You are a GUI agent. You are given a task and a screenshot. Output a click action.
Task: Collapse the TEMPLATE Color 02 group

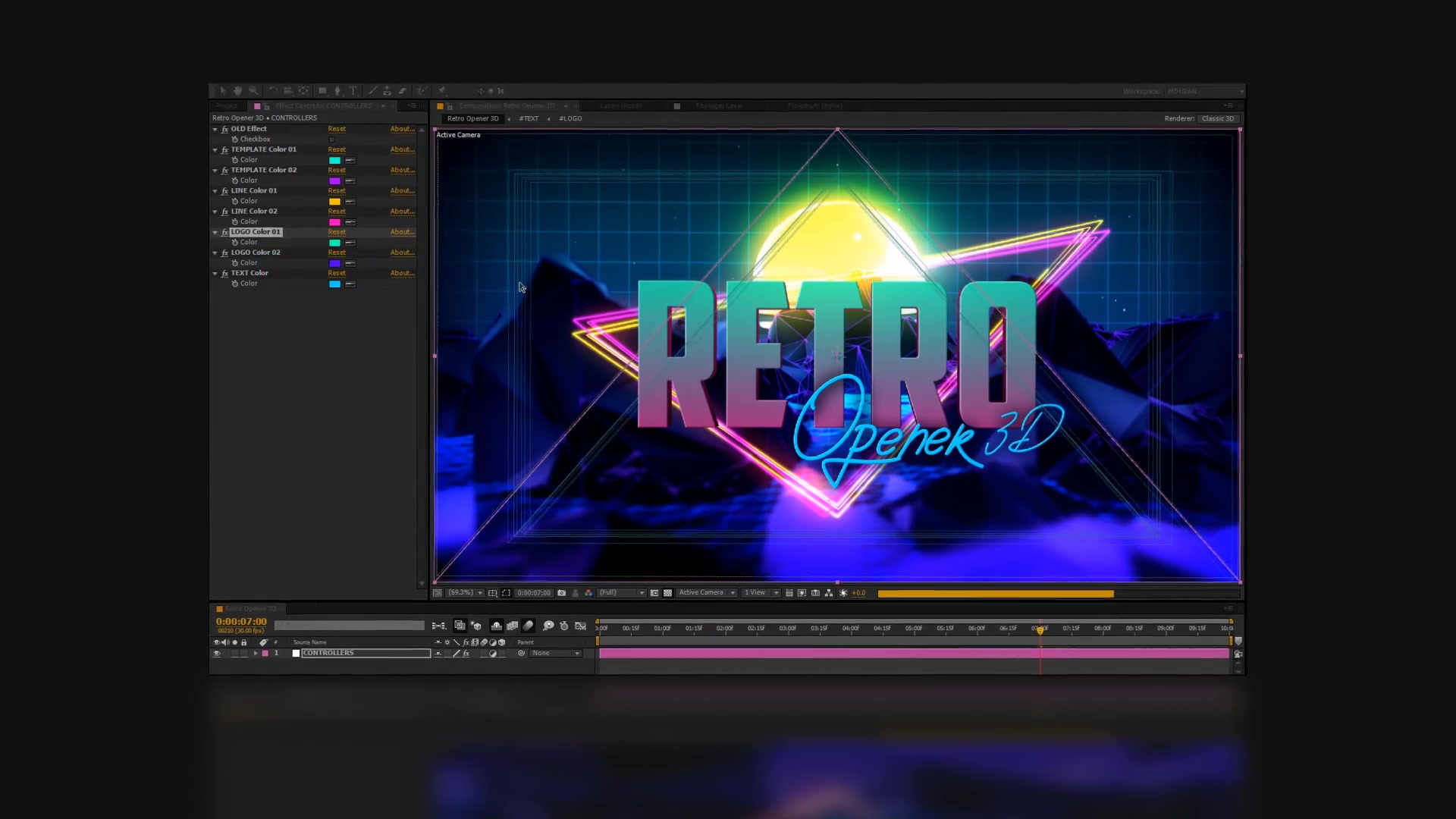(215, 171)
